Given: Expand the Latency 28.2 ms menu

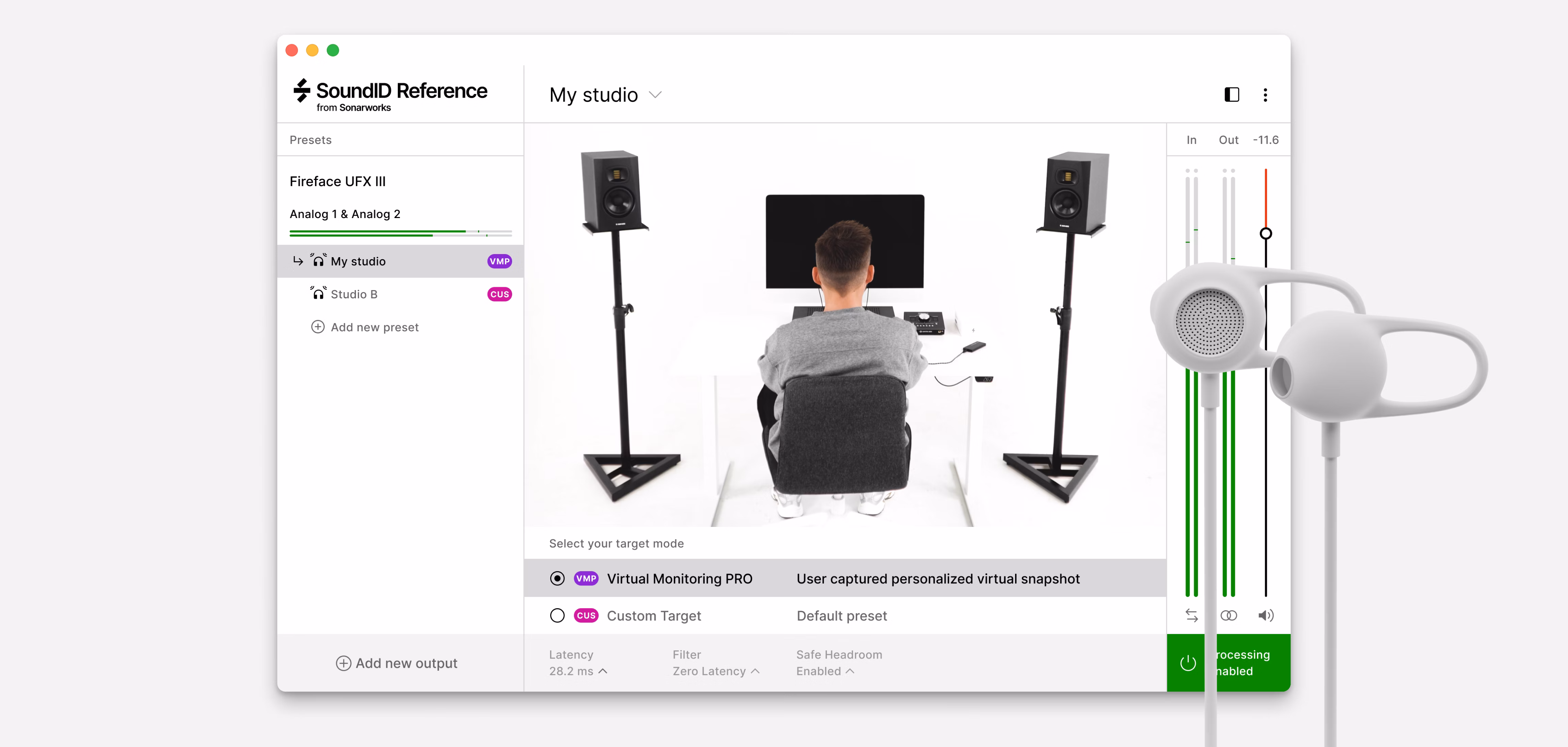Looking at the screenshot, I should pyautogui.click(x=578, y=670).
